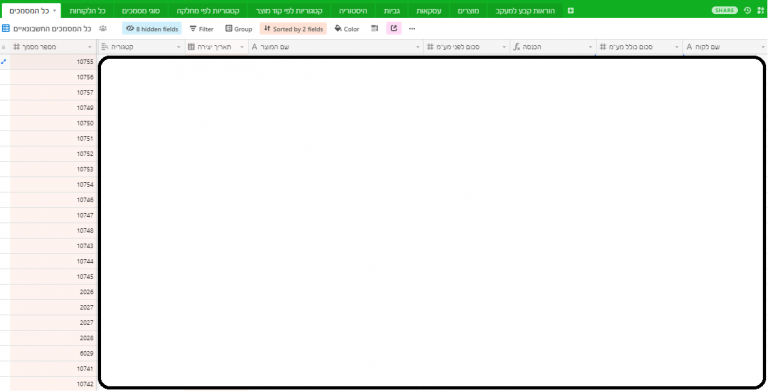
Task: Open the Filter options
Action: point(201,29)
